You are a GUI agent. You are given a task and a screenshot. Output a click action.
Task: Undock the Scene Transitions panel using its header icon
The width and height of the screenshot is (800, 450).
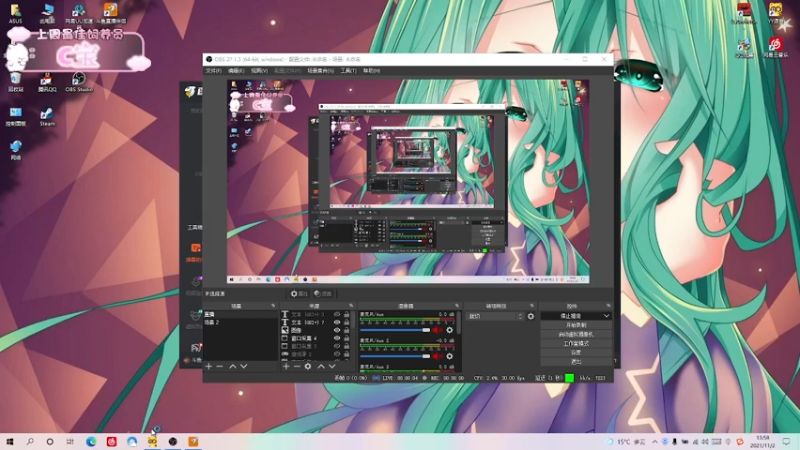[x=532, y=306]
